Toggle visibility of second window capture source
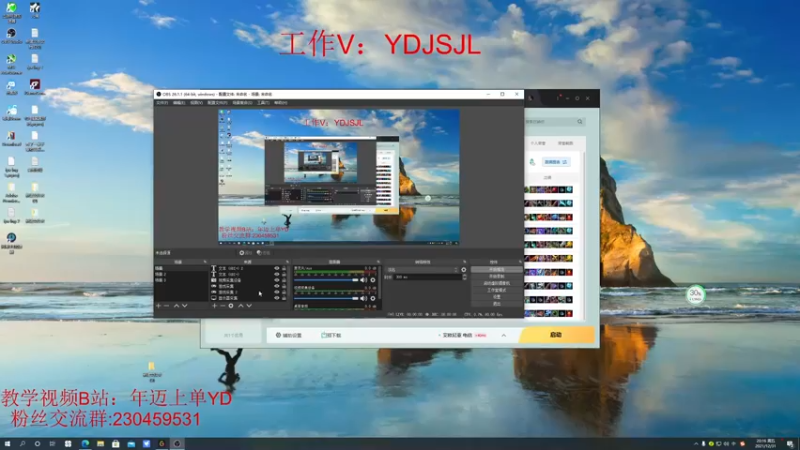The width and height of the screenshot is (800, 450). pyautogui.click(x=277, y=292)
